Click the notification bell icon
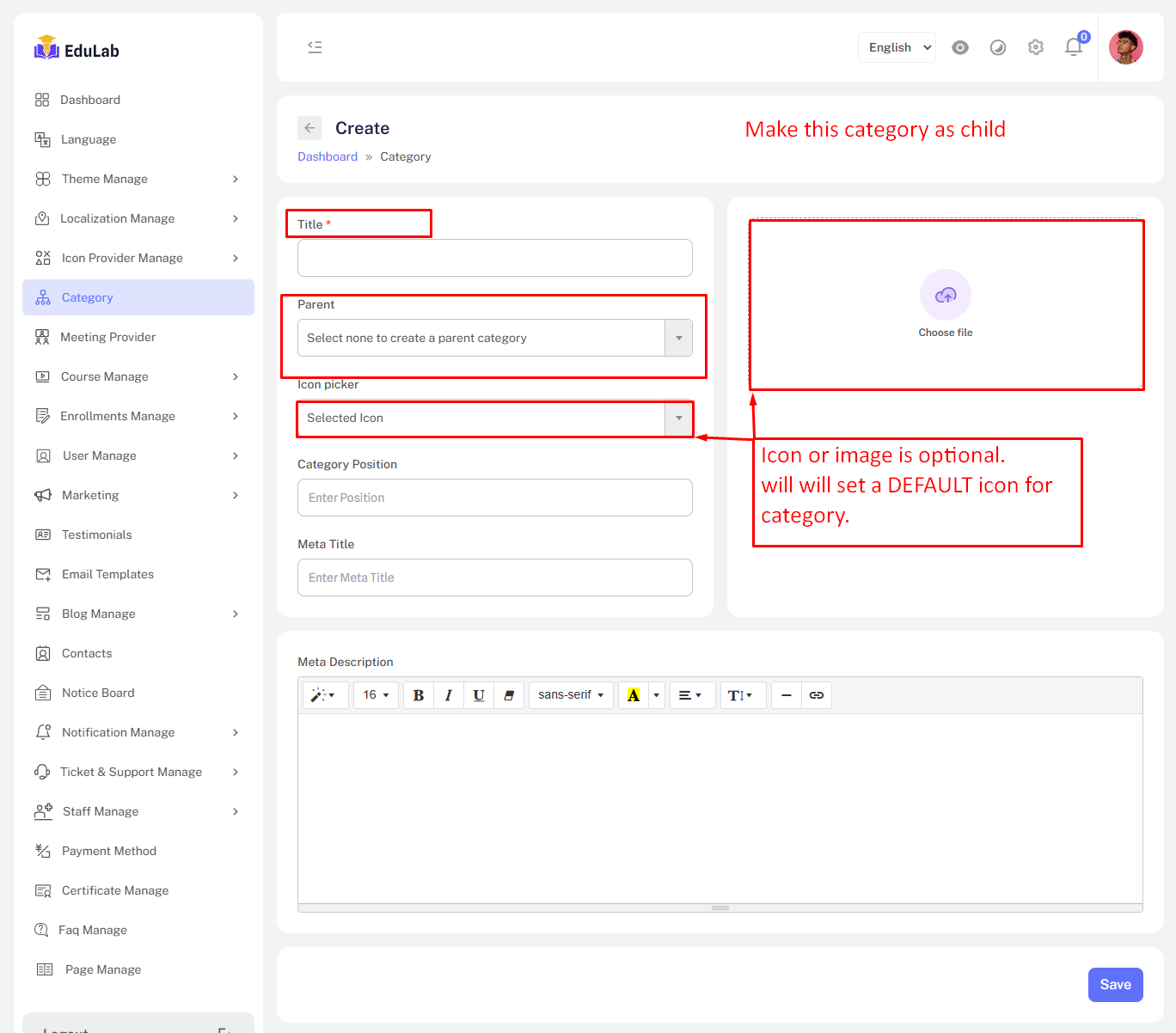 click(x=1073, y=47)
